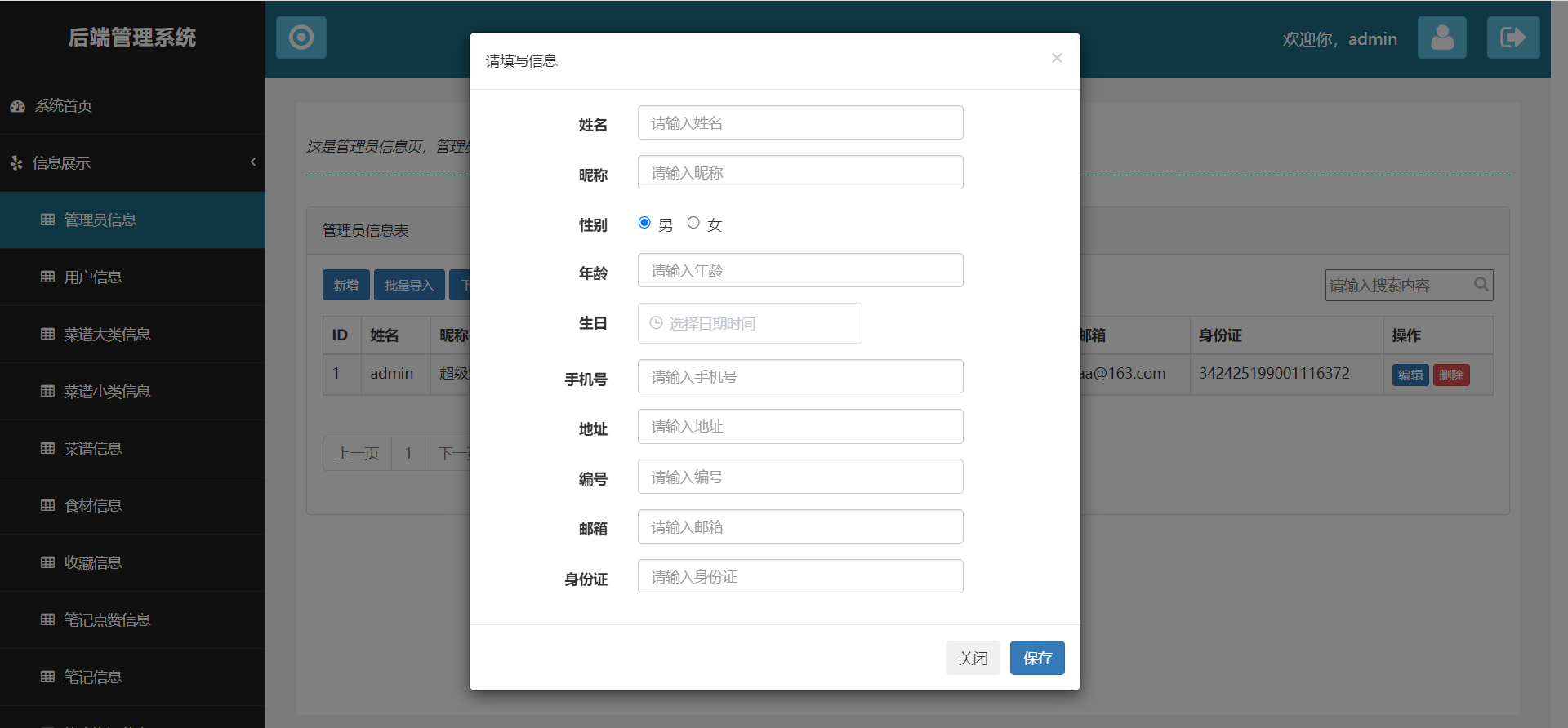The width and height of the screenshot is (1568, 728).
Task: Open the user profile icon button
Action: coord(1441,38)
